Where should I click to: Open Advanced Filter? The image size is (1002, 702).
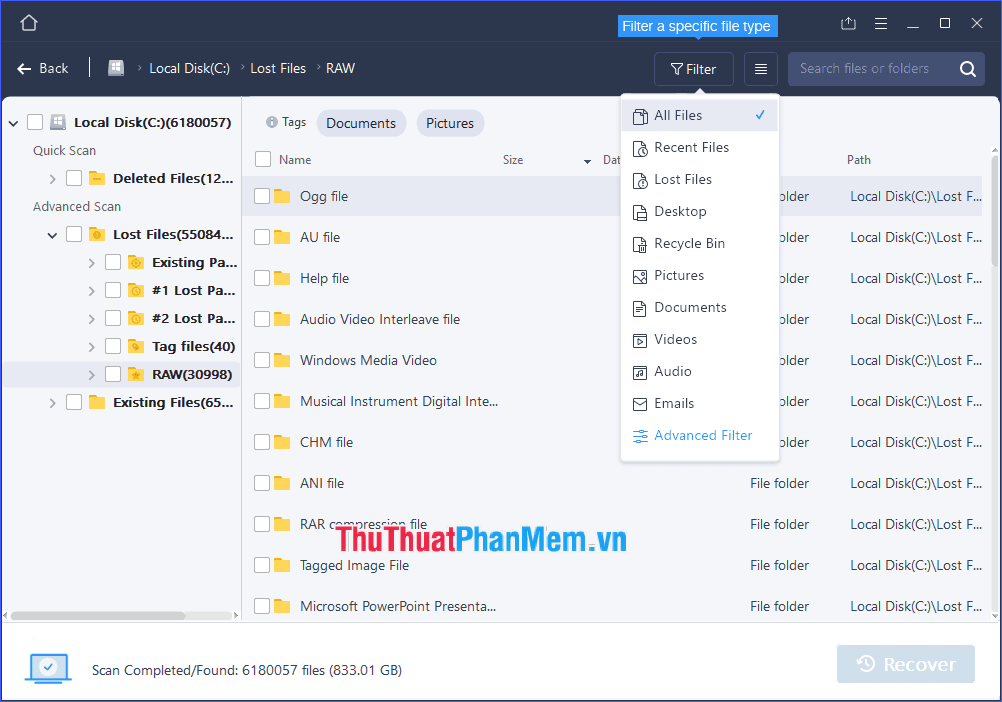click(x=702, y=435)
